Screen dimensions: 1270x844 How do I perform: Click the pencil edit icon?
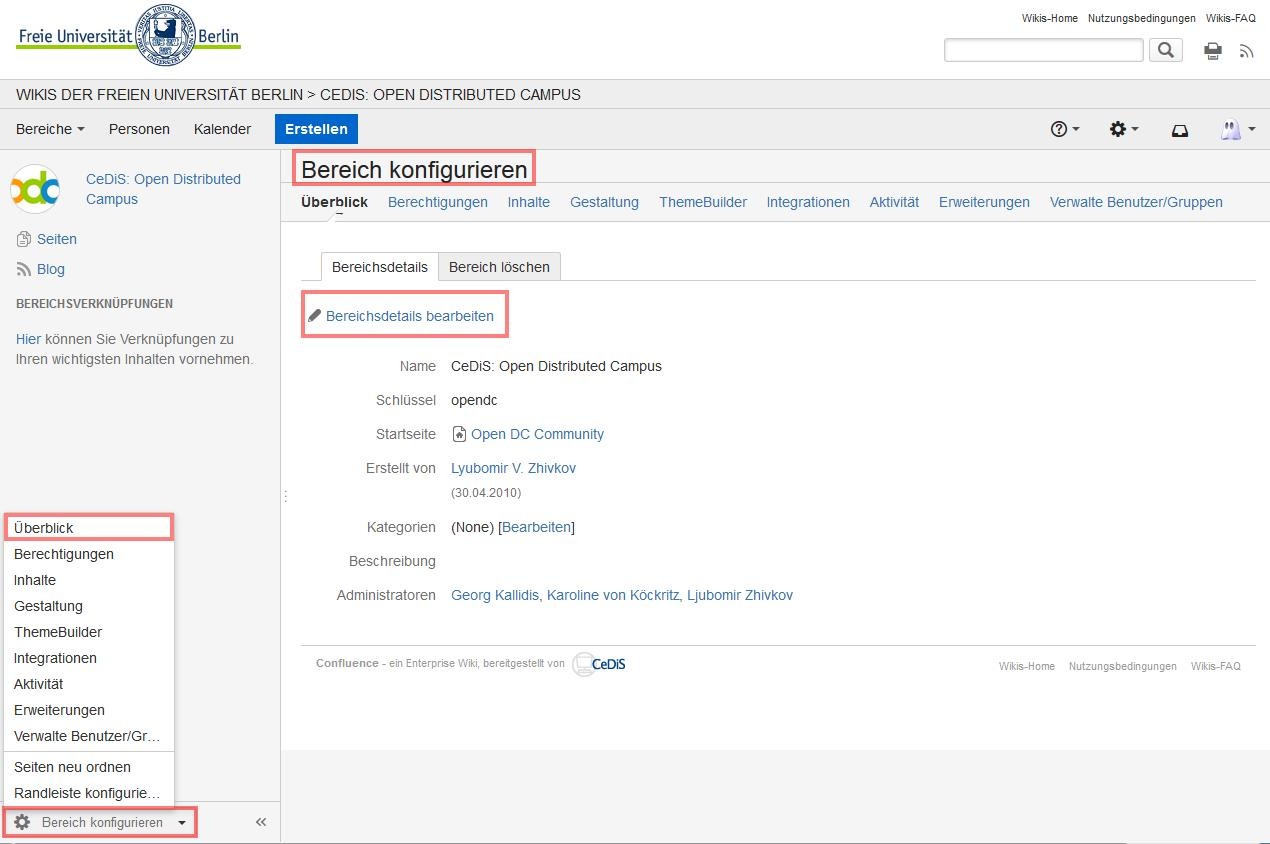pyautogui.click(x=315, y=316)
